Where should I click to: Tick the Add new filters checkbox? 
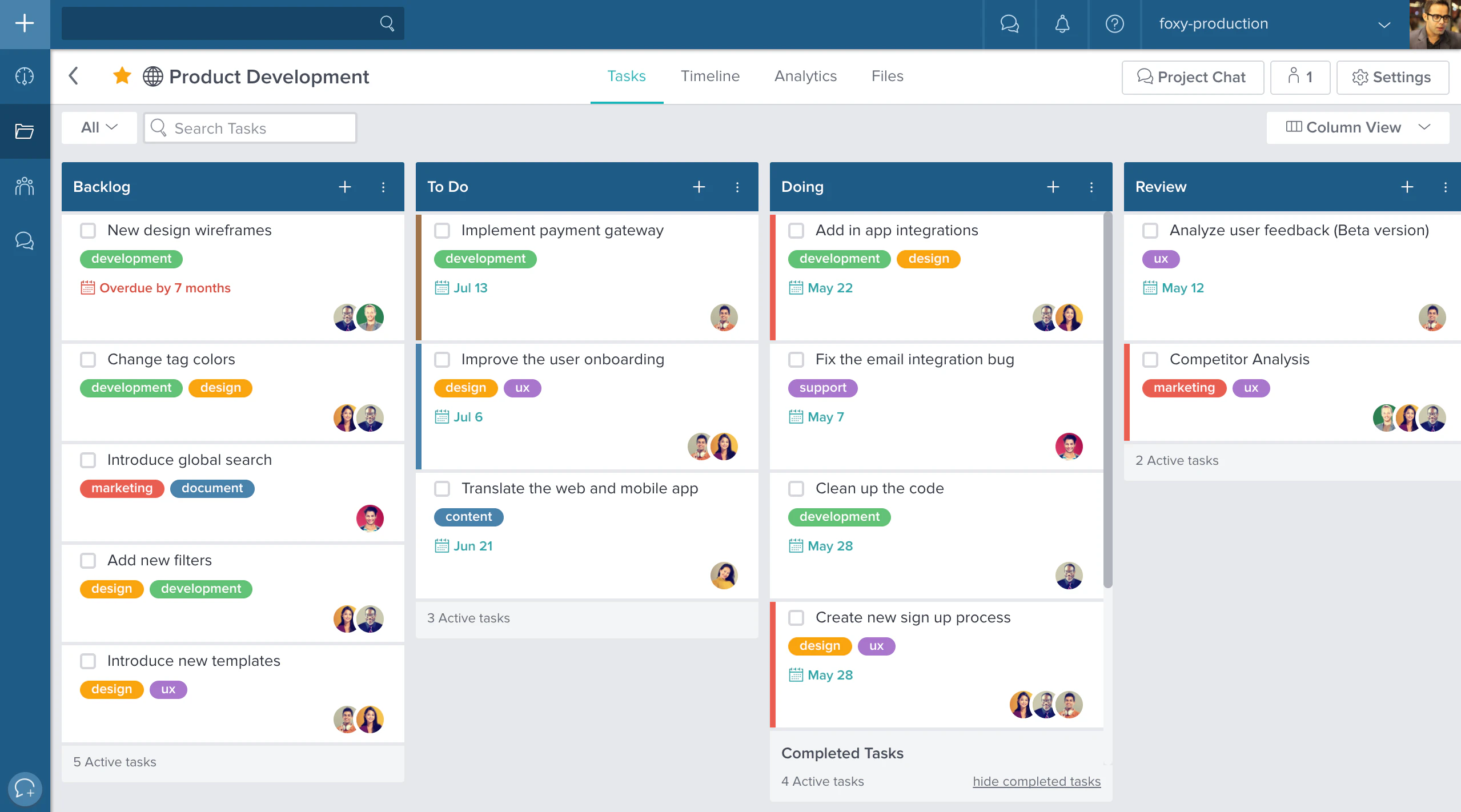[x=88, y=561]
